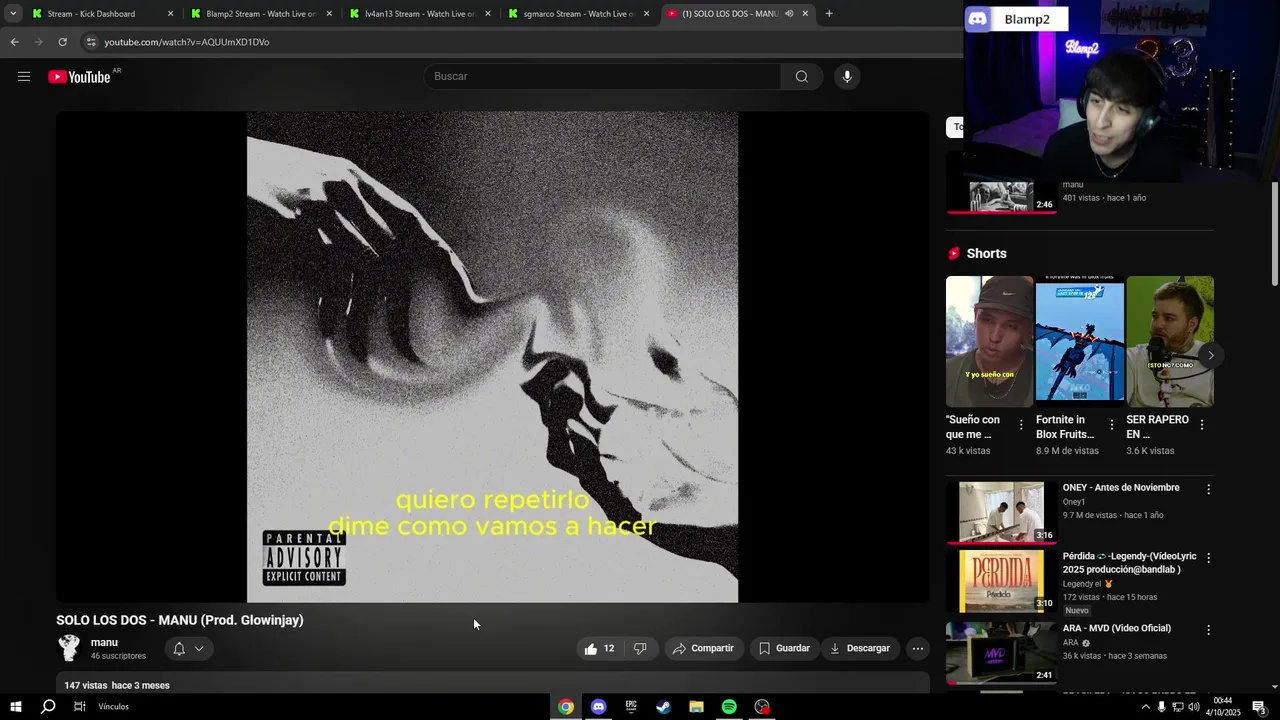
Task: Show hidden system tray icons
Action: tap(1145, 707)
